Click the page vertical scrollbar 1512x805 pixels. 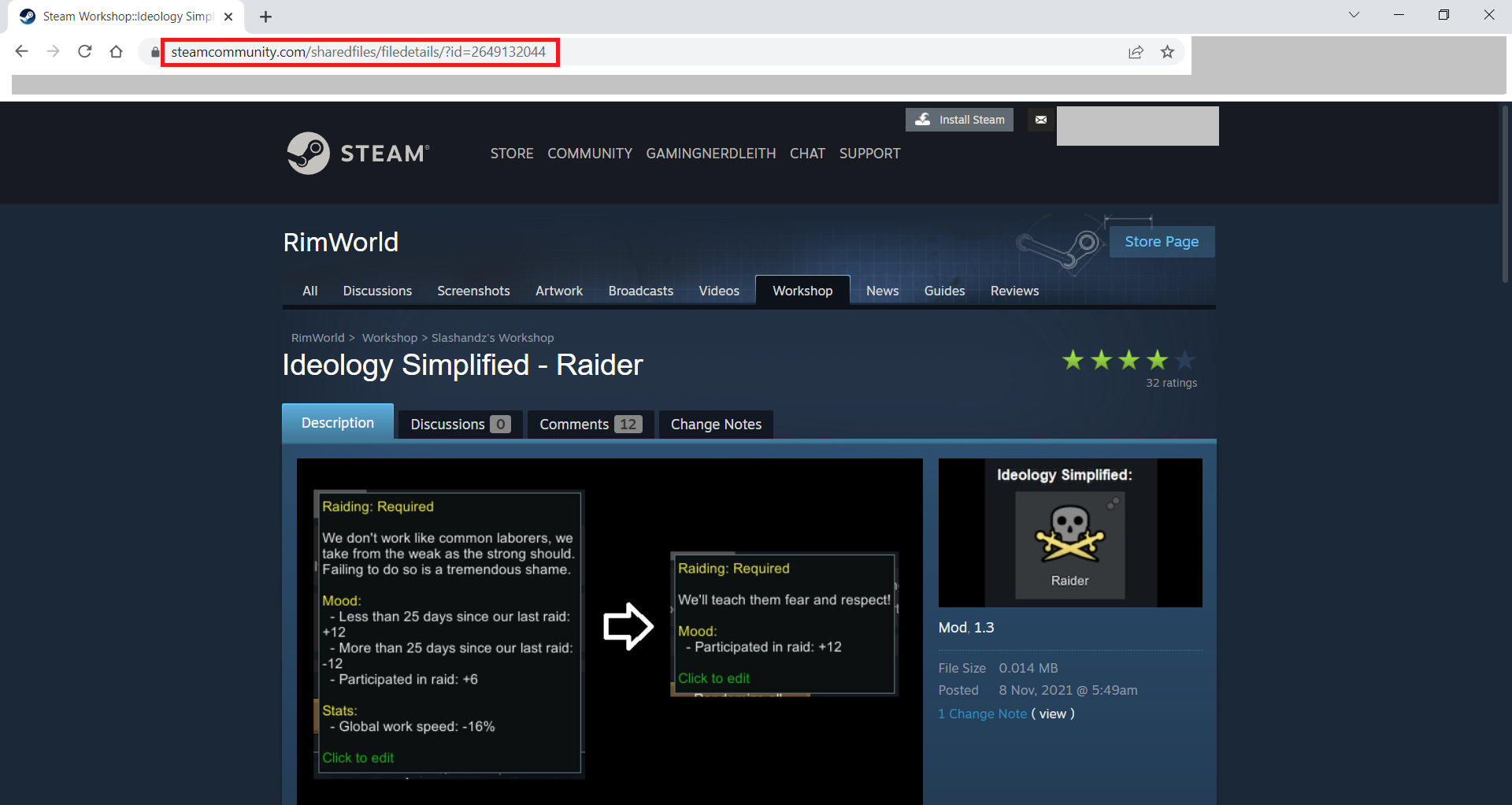coord(1505,193)
